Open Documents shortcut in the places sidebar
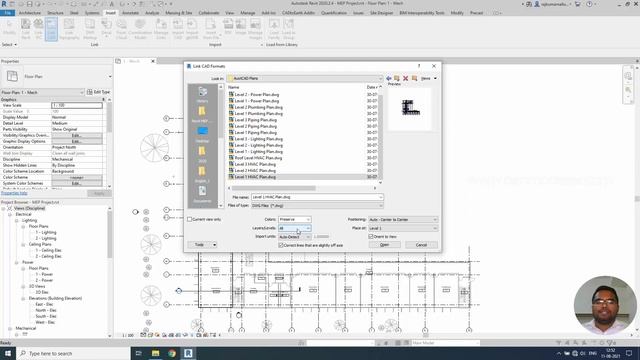Screen dimensions: 640x360 click(202, 194)
